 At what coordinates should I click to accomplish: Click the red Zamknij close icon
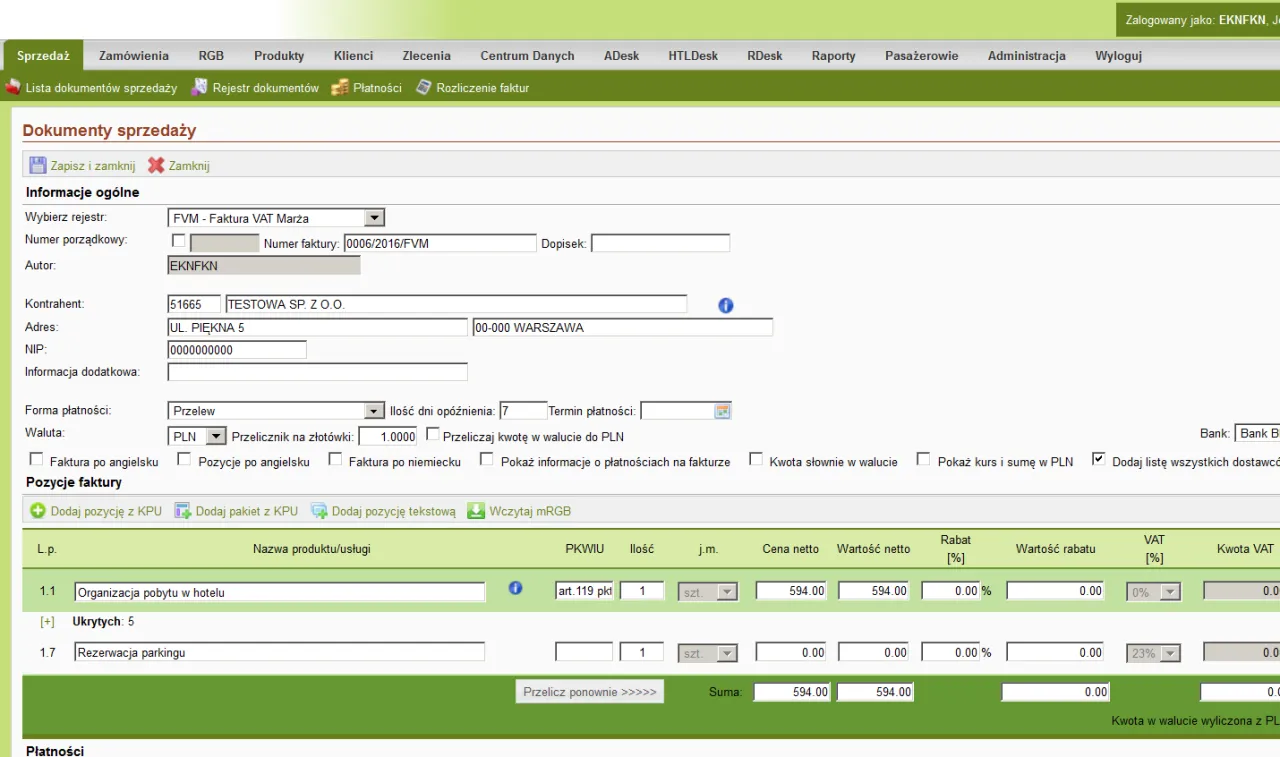tap(156, 166)
